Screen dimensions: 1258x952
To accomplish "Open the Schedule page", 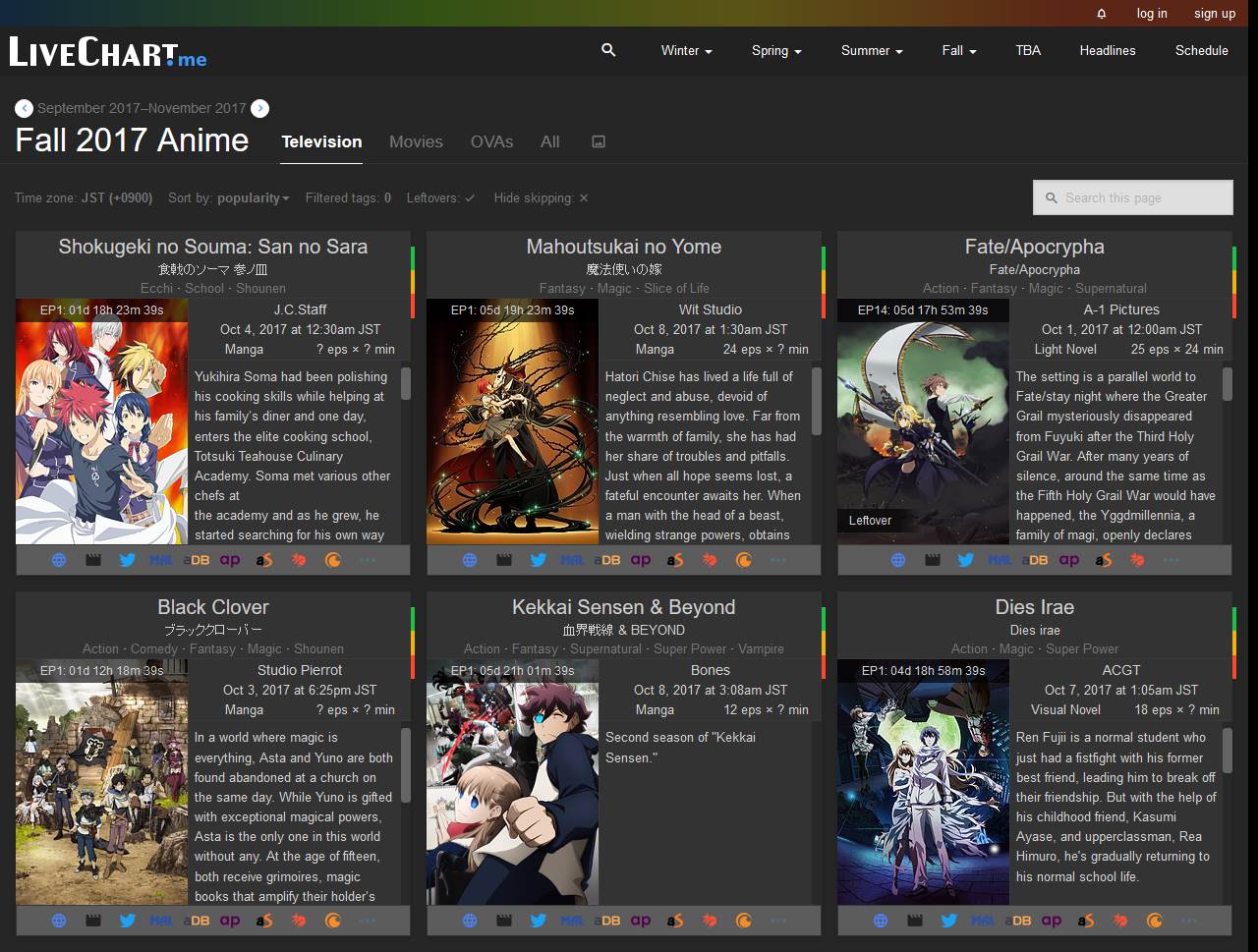I will (1202, 50).
